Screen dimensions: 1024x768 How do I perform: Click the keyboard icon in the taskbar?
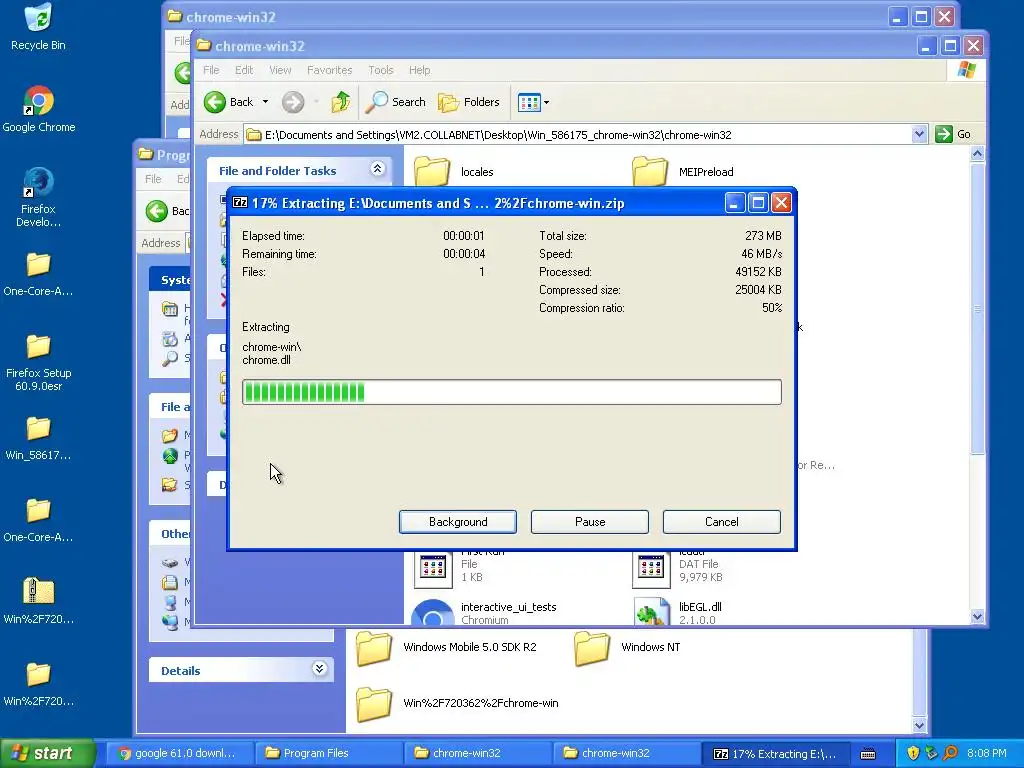point(868,754)
